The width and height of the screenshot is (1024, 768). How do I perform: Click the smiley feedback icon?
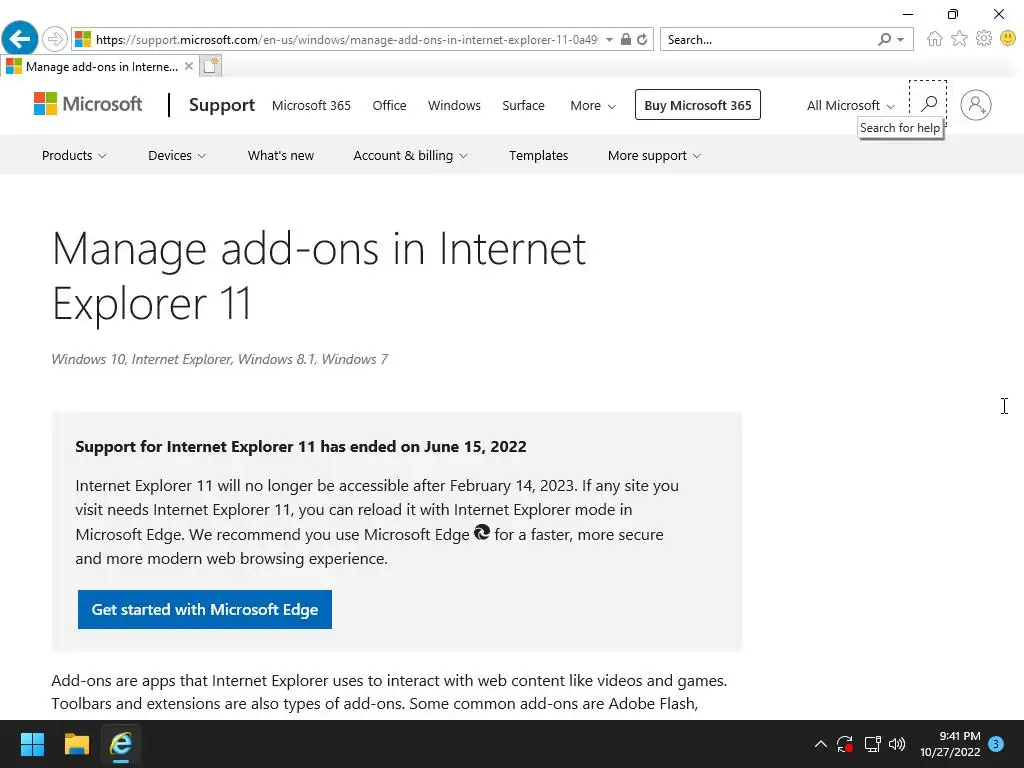click(1008, 39)
